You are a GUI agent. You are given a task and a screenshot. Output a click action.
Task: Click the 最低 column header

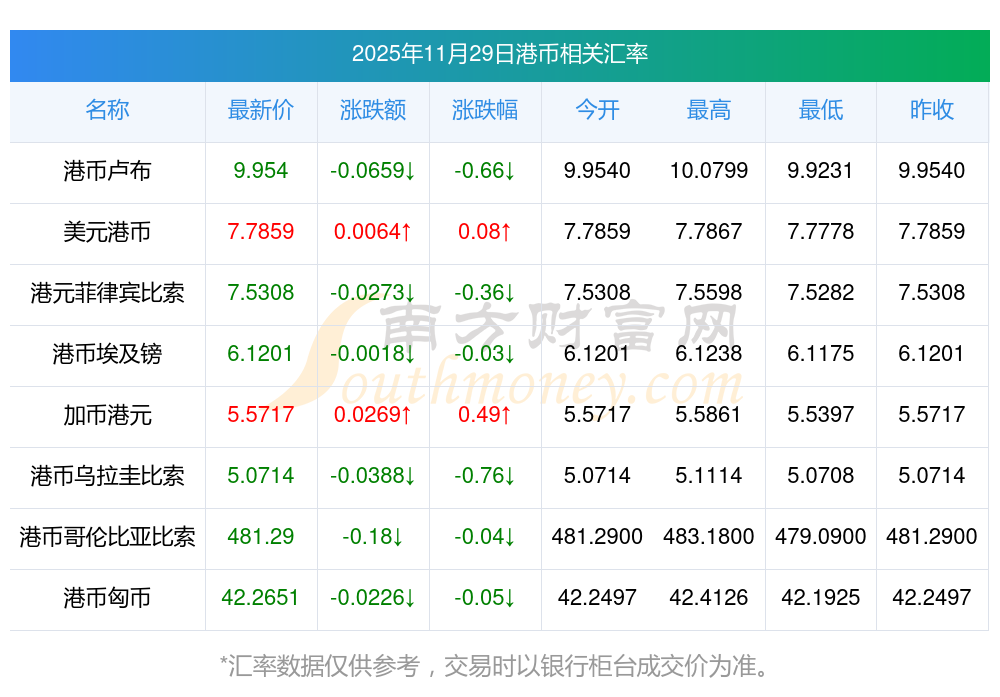820,110
